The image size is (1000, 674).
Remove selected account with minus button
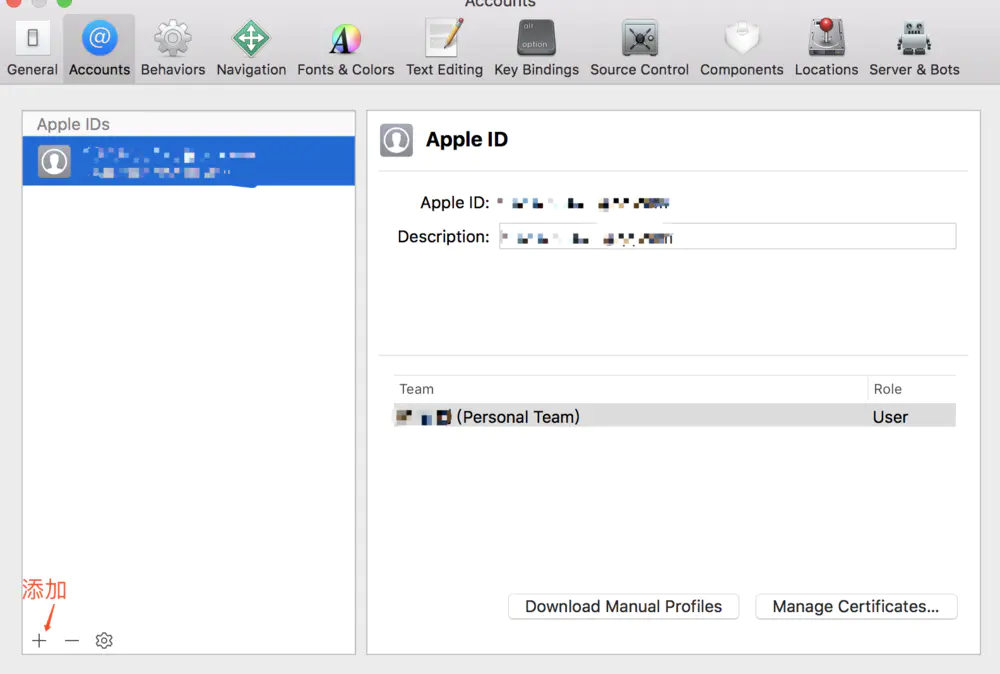(72, 640)
